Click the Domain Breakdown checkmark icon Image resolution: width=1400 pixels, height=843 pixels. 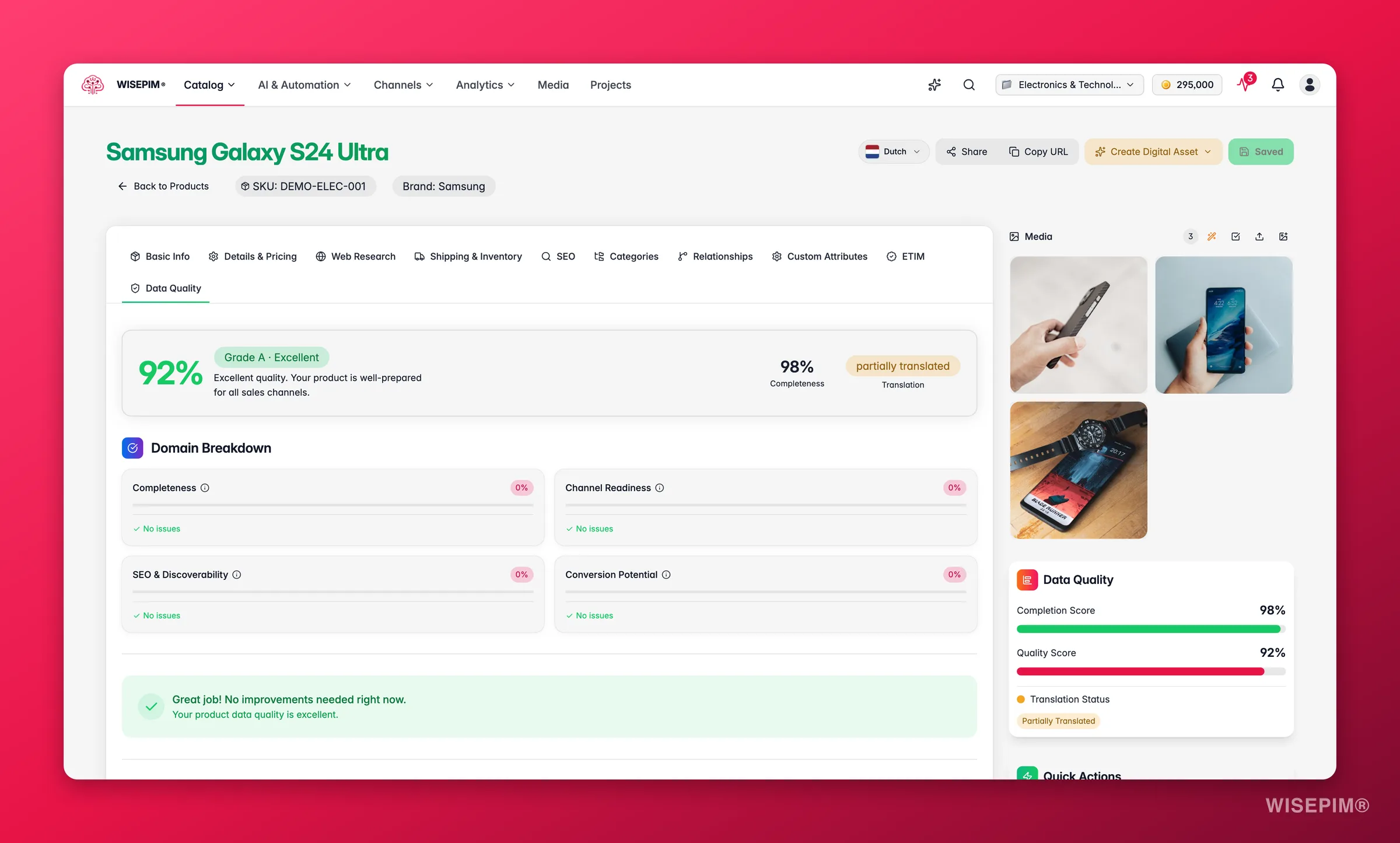pos(132,448)
